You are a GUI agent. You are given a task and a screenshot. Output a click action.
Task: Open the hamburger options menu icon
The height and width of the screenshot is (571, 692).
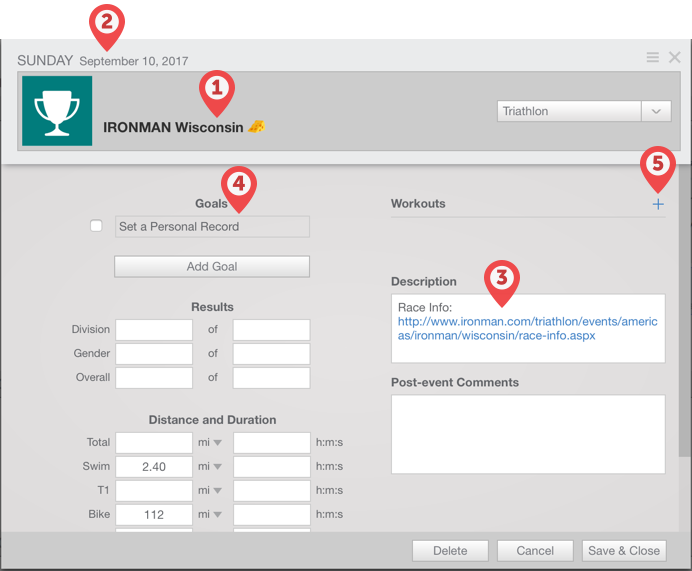coord(653,57)
